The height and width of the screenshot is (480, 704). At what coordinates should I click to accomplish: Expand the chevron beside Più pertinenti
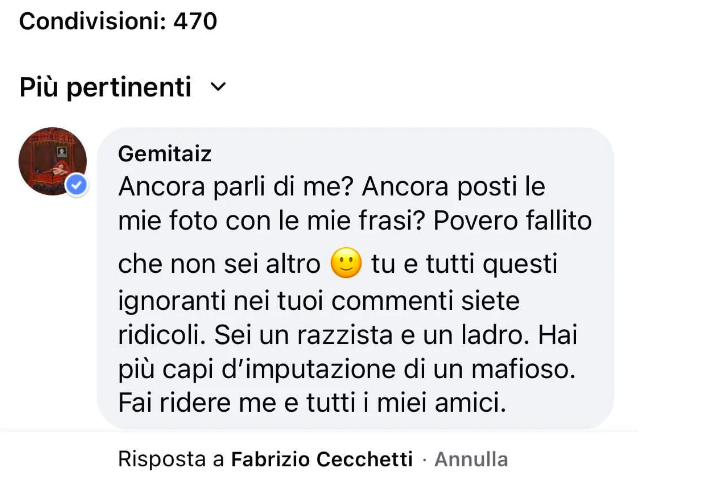(x=218, y=88)
